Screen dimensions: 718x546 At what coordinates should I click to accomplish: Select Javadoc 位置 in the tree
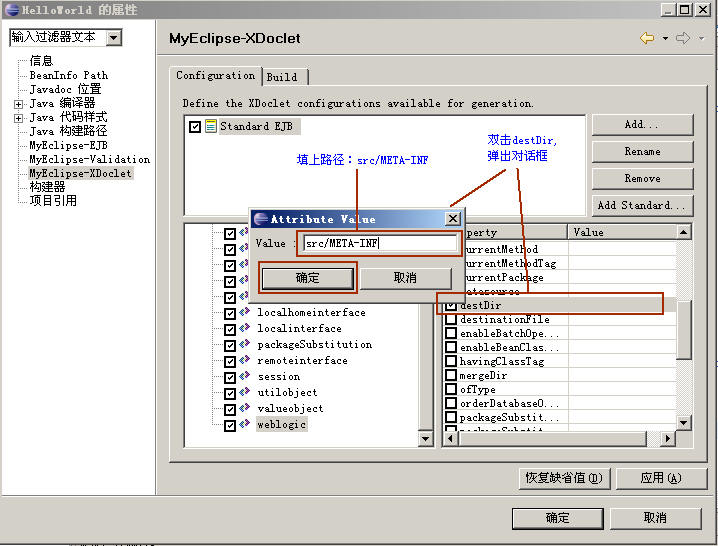65,89
